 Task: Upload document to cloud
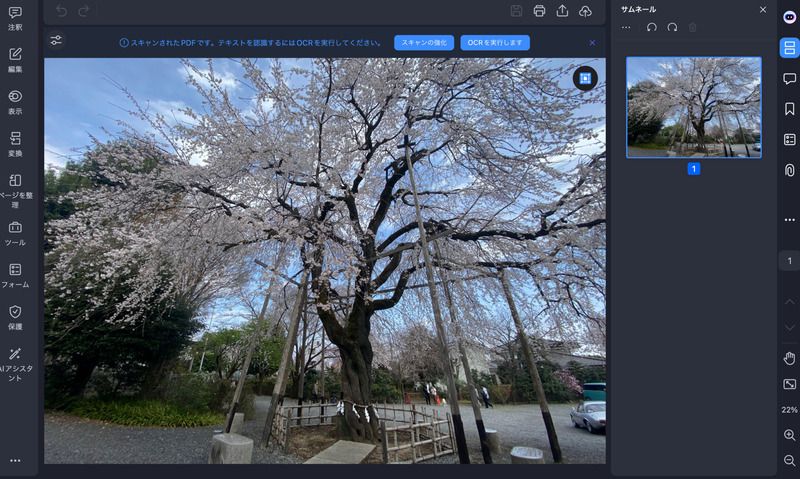click(x=585, y=11)
